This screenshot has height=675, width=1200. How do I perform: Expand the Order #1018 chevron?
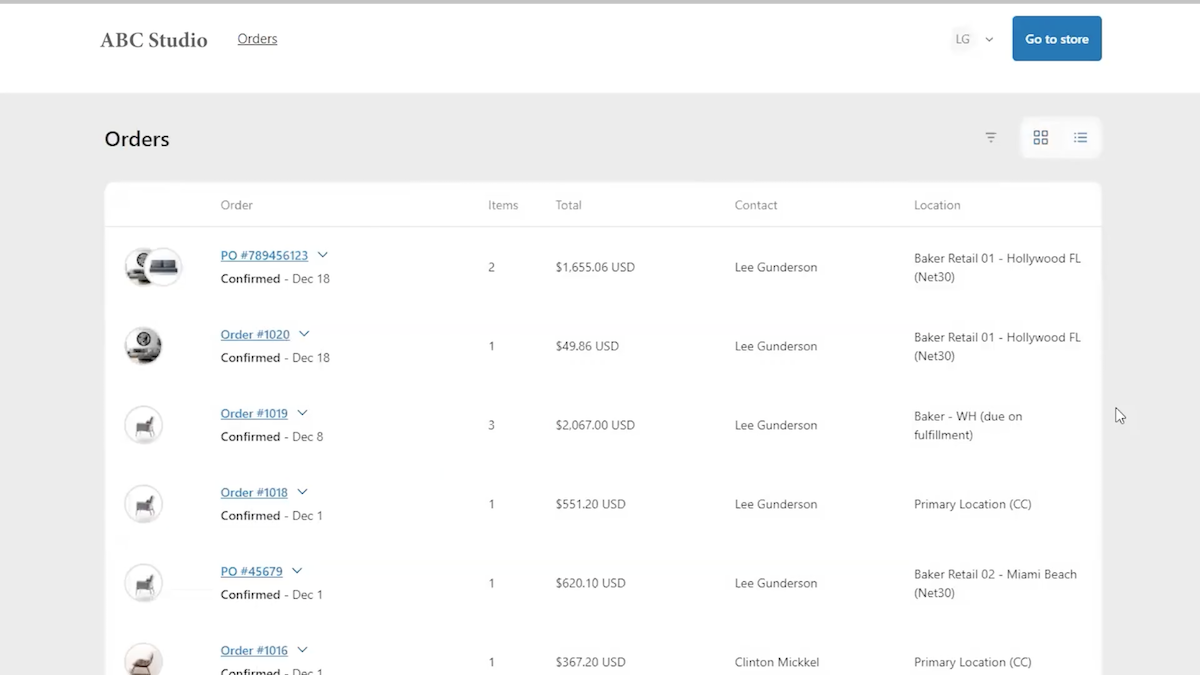[302, 492]
